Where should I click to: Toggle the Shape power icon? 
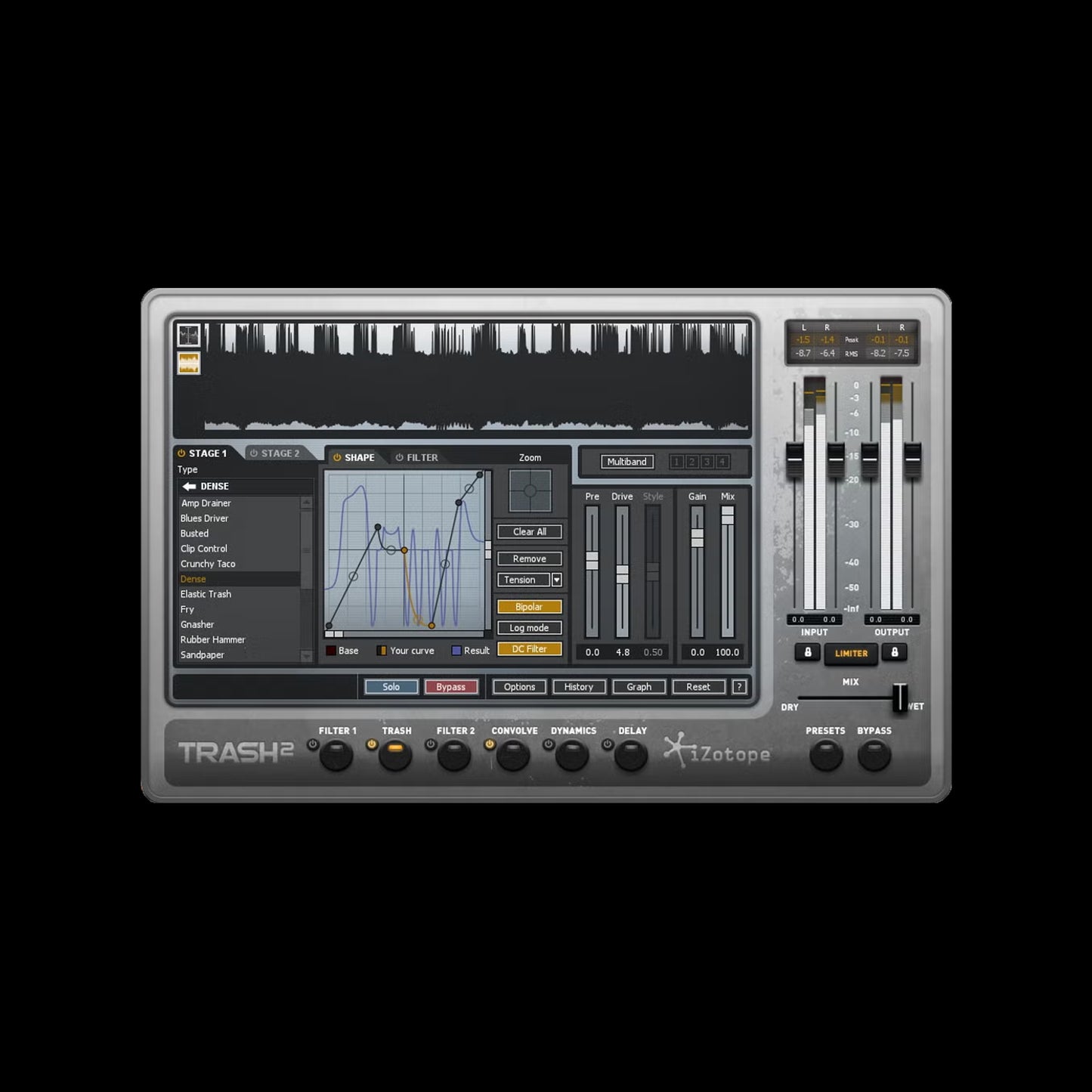(337, 457)
